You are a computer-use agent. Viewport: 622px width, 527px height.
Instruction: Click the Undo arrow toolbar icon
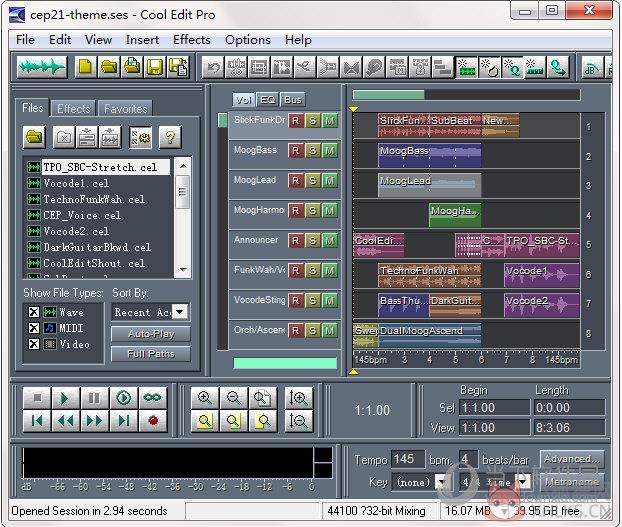click(x=213, y=67)
